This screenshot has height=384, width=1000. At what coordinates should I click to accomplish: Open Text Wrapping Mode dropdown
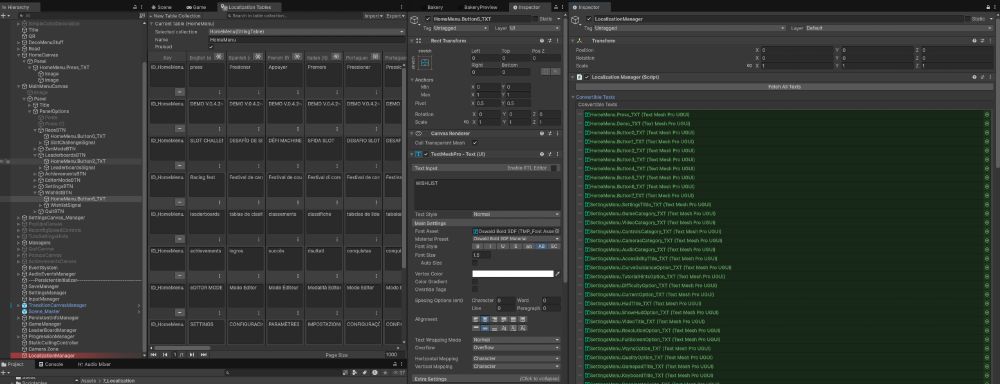(x=516, y=340)
